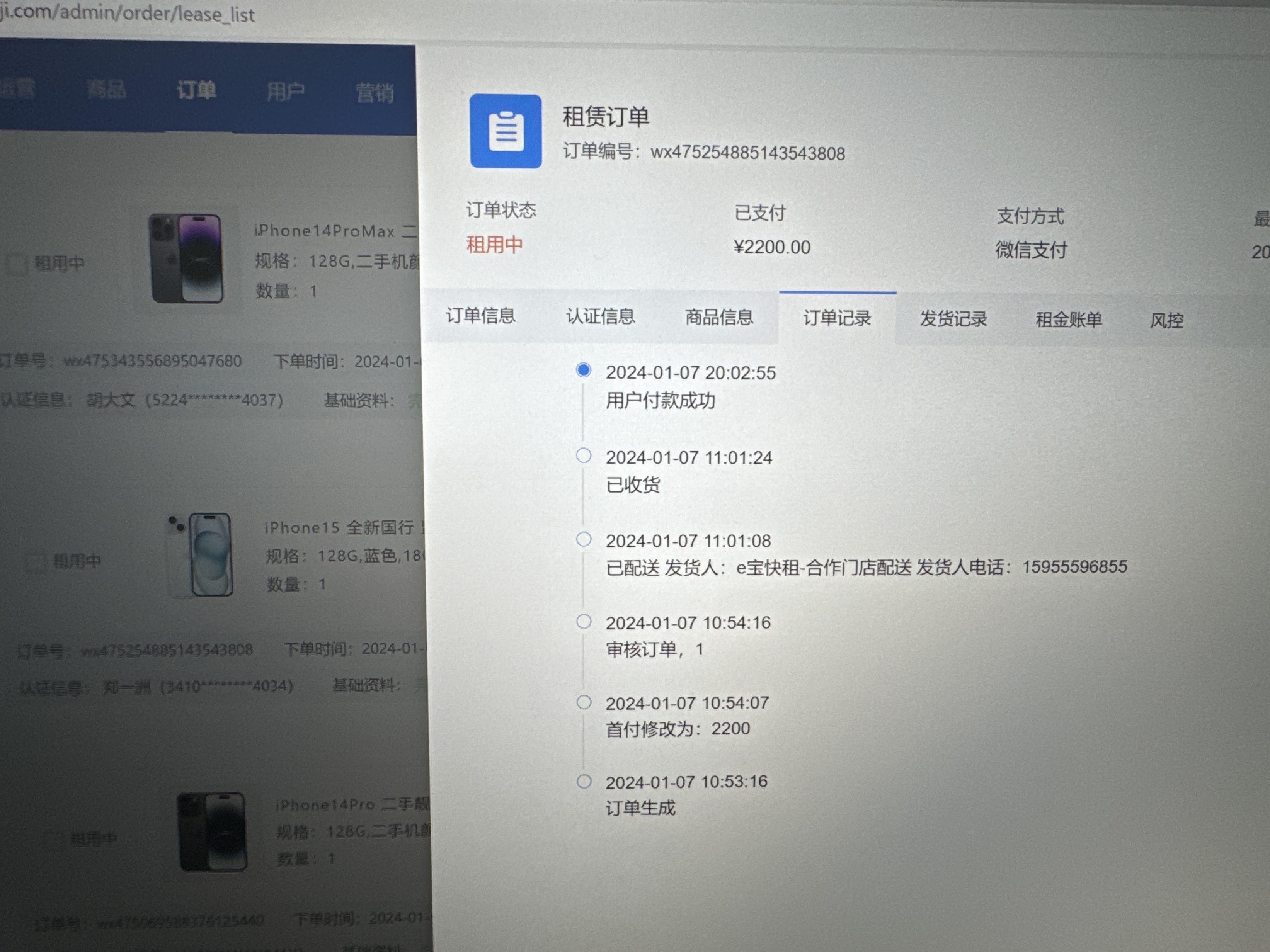Click the 首付修改为：2200 record text

tap(678, 729)
